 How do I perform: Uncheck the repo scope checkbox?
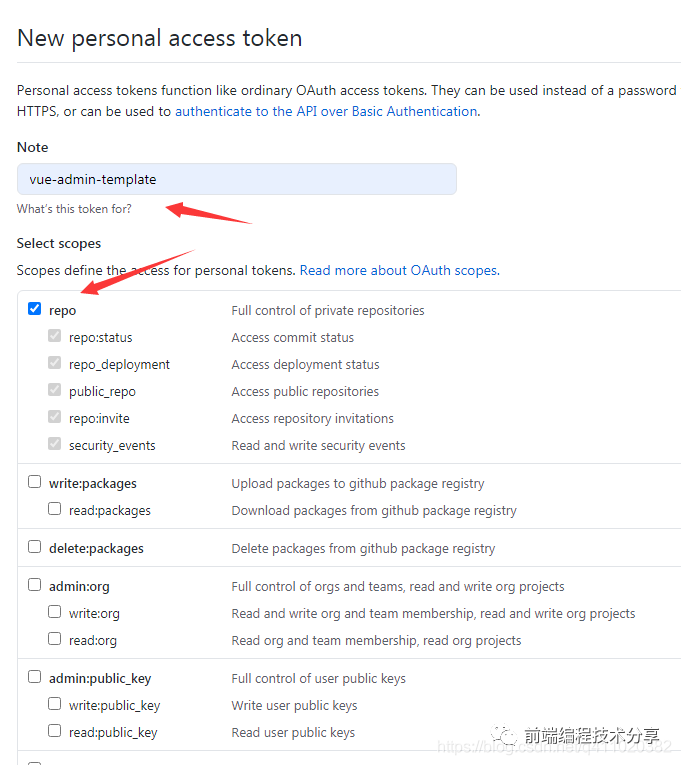coord(35,310)
